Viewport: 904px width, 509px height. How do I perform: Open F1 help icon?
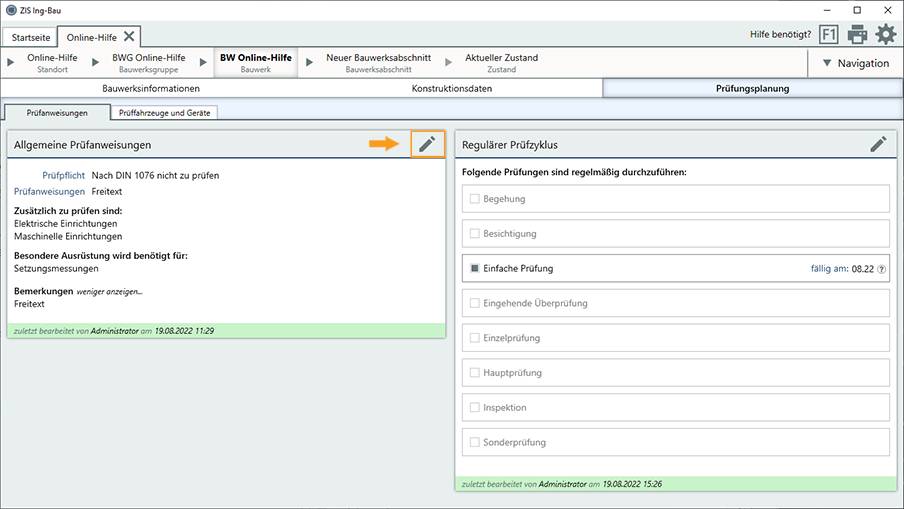coord(829,35)
